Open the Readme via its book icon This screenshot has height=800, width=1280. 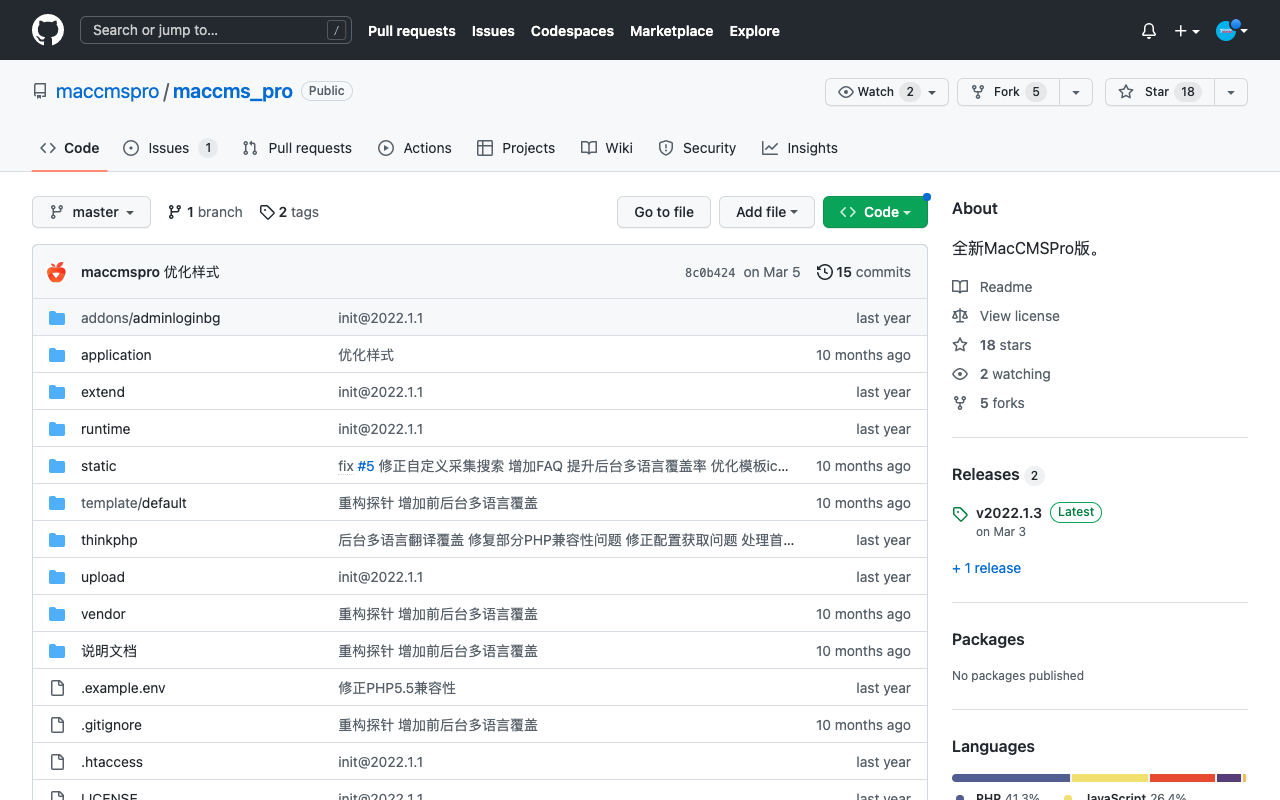(960, 287)
